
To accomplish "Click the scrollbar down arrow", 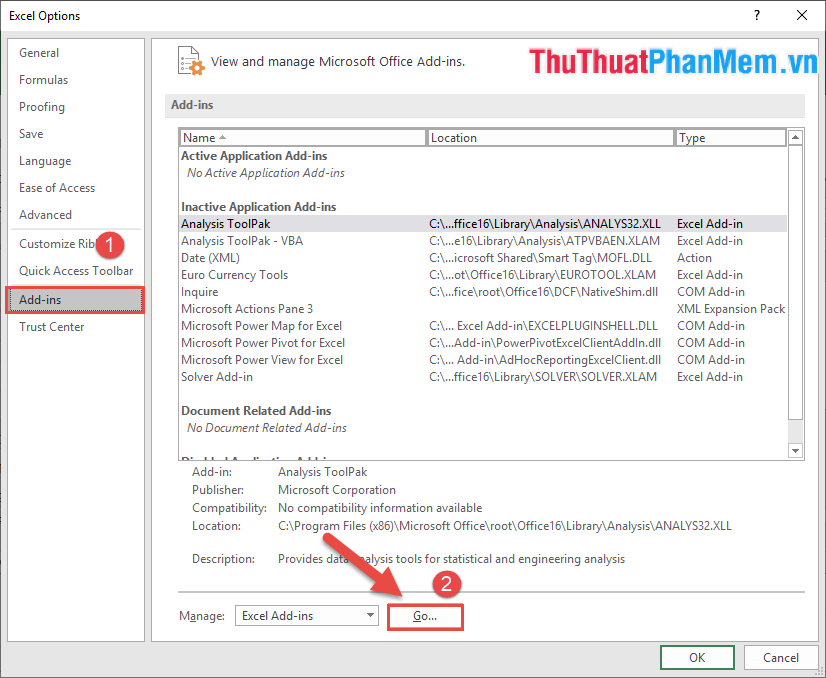I will tap(796, 450).
